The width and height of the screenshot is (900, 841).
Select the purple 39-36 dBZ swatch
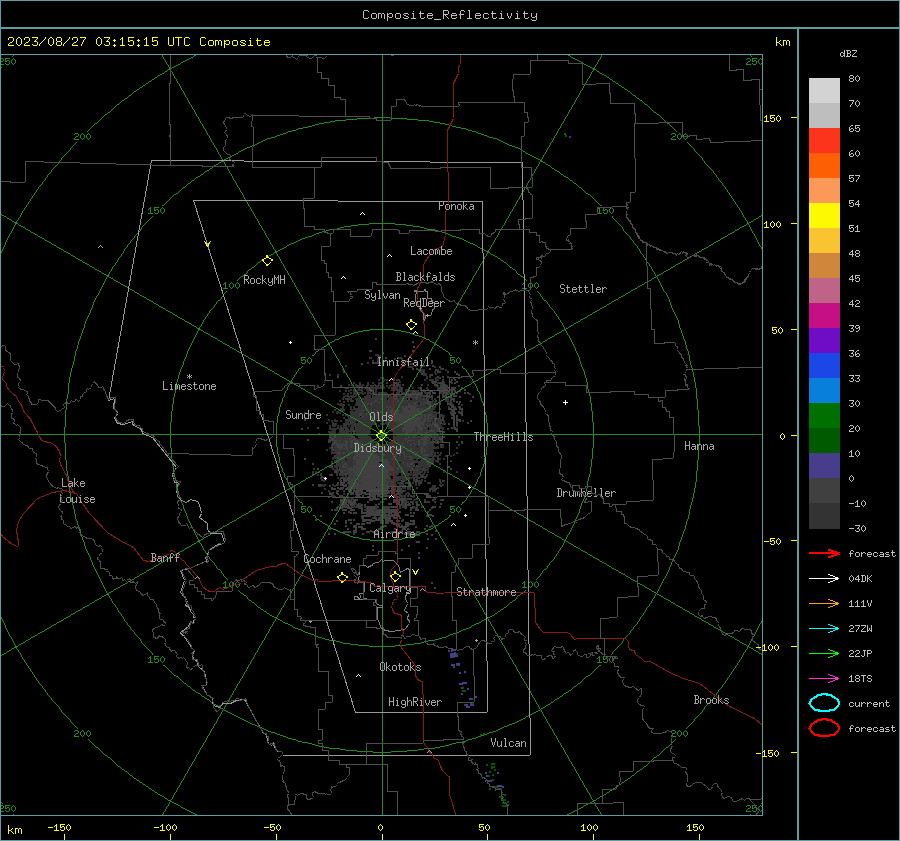tap(824, 340)
